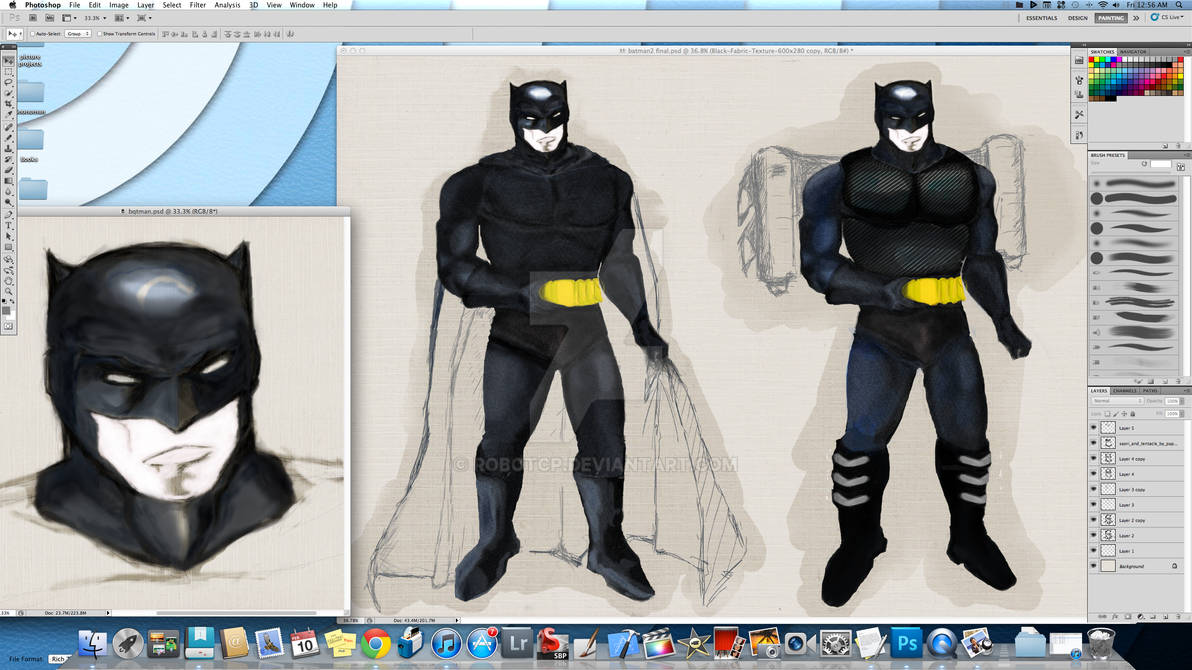Select the Eraser tool

pos(8,170)
